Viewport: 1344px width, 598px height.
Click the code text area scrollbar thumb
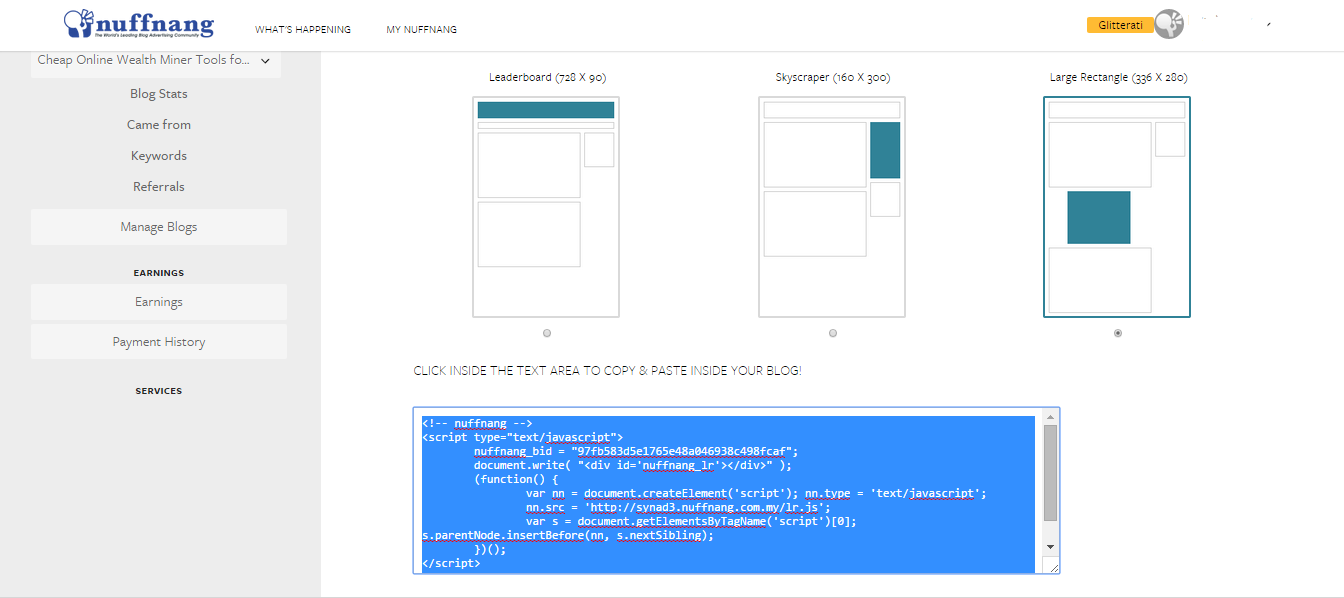click(1050, 473)
